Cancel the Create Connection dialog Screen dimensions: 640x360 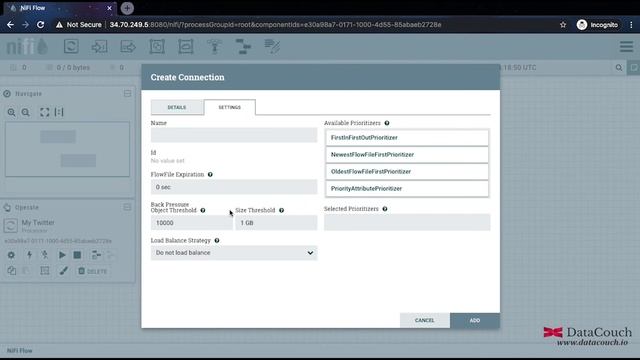click(x=424, y=320)
